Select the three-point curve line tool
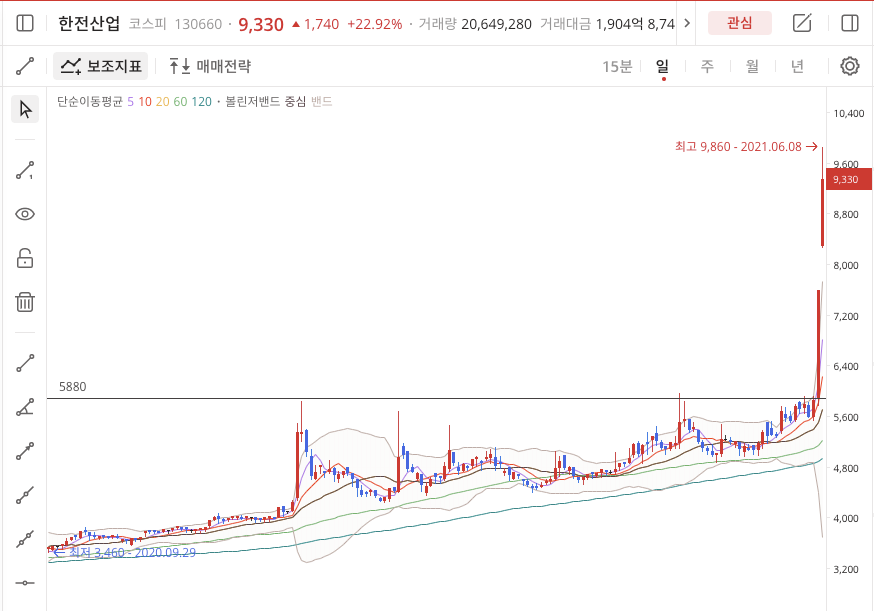The height and width of the screenshot is (611, 874). pyautogui.click(x=25, y=495)
